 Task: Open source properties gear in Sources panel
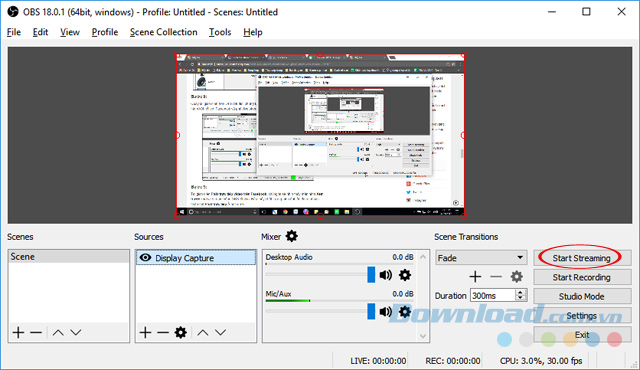point(180,332)
